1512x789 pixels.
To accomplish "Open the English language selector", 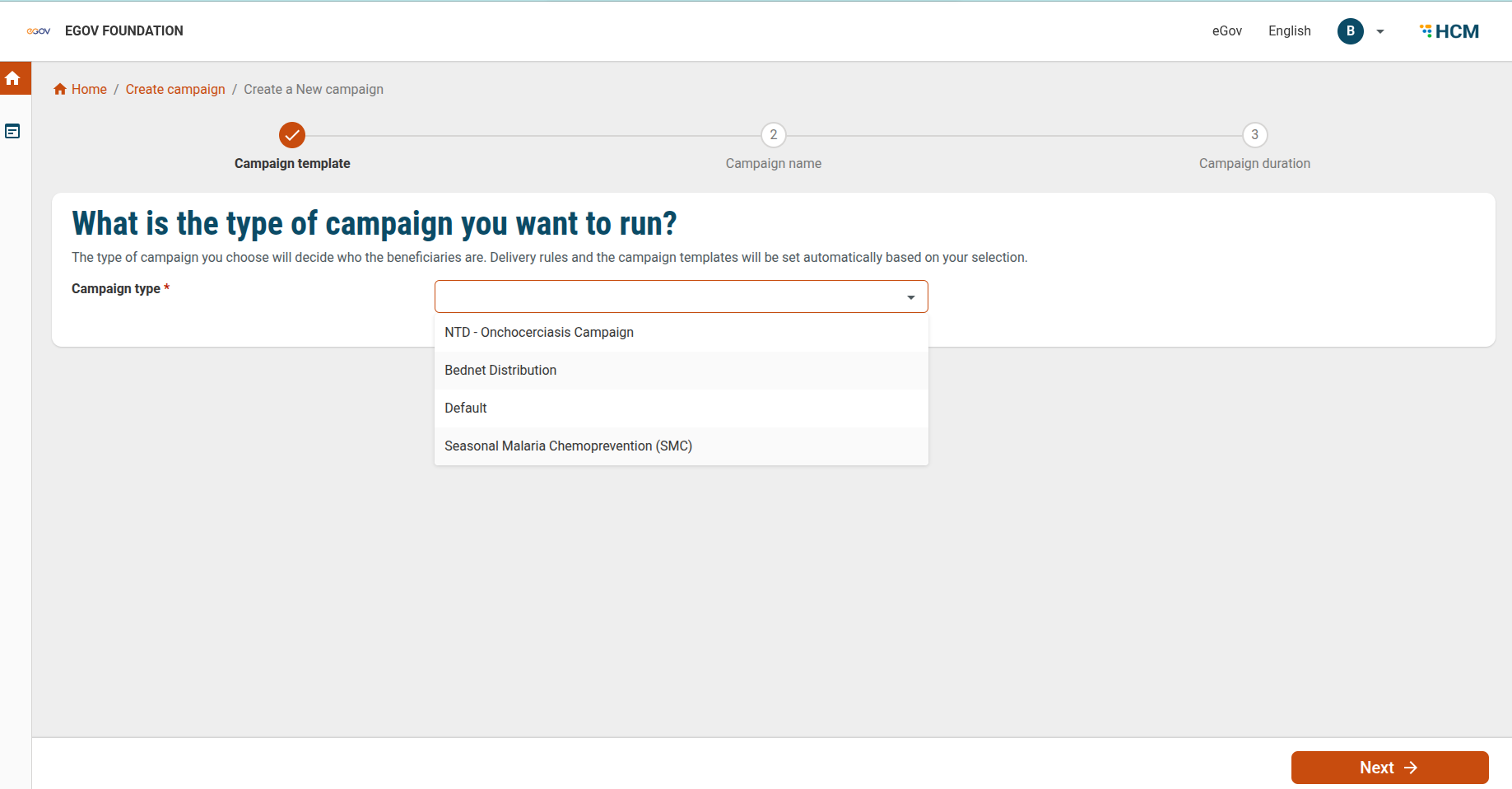I will [1289, 31].
